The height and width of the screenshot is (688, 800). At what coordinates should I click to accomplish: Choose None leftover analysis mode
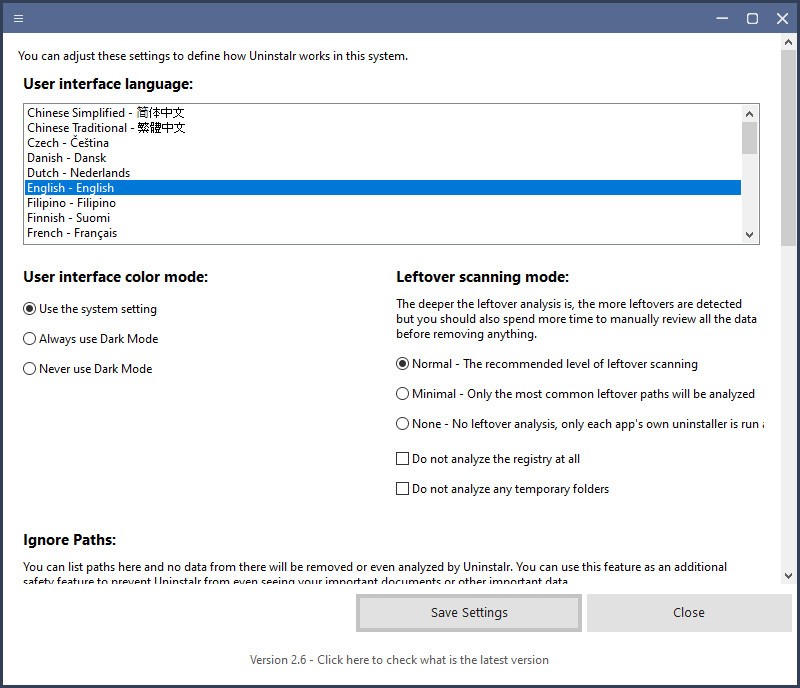[580, 424]
